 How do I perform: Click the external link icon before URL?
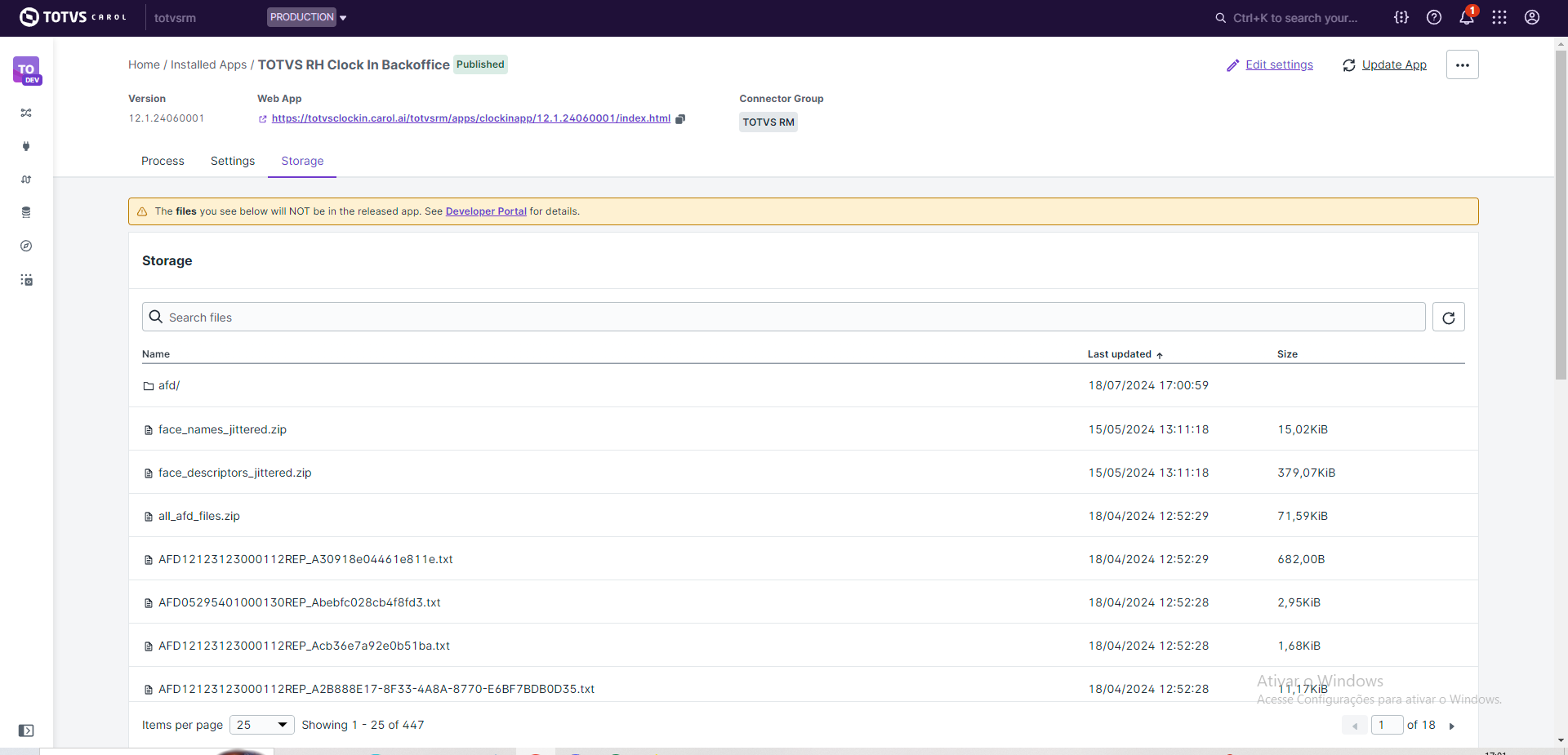pos(263,119)
